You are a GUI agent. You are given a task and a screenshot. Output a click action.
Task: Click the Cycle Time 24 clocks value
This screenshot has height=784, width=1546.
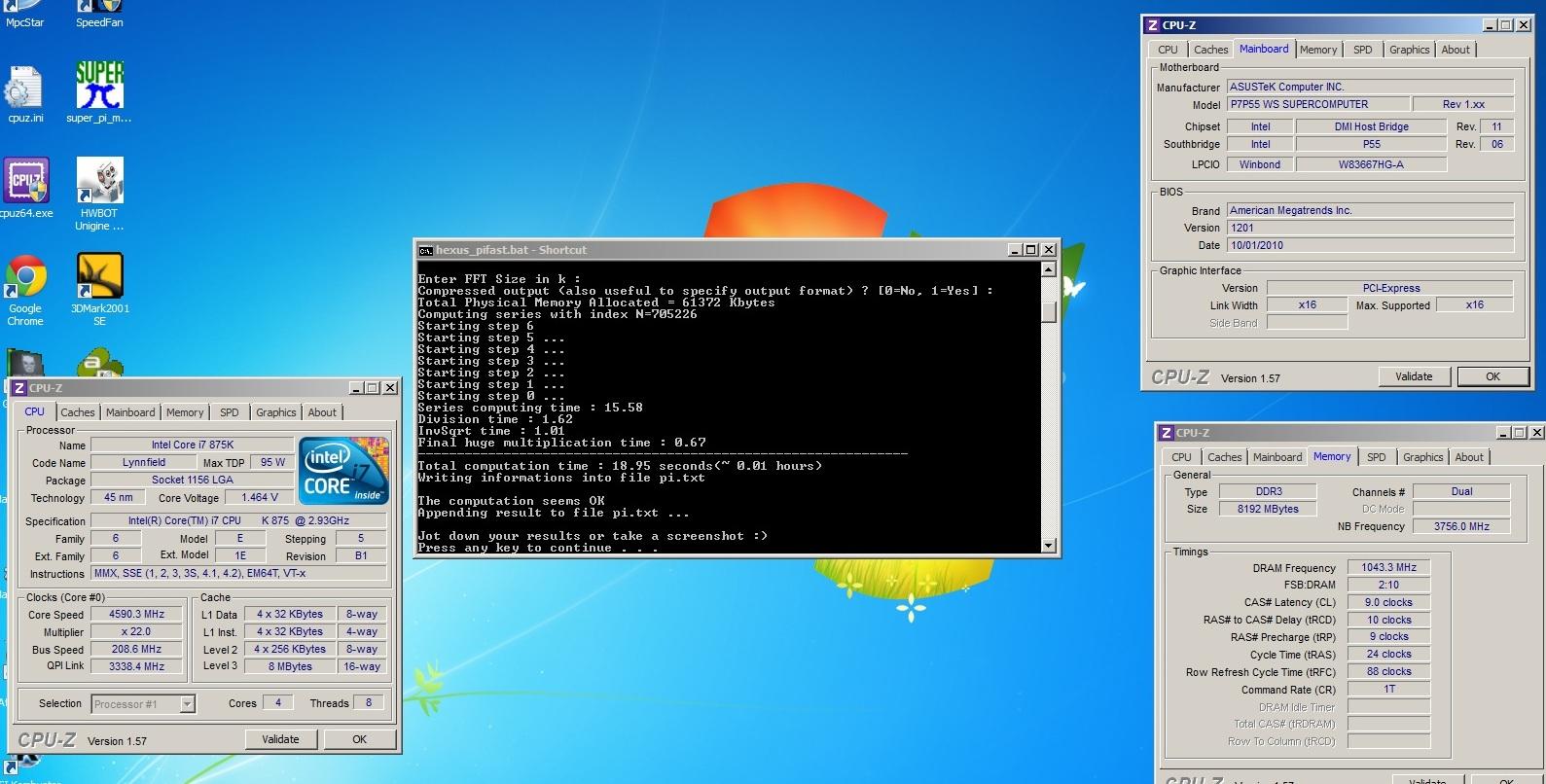pyautogui.click(x=1388, y=655)
